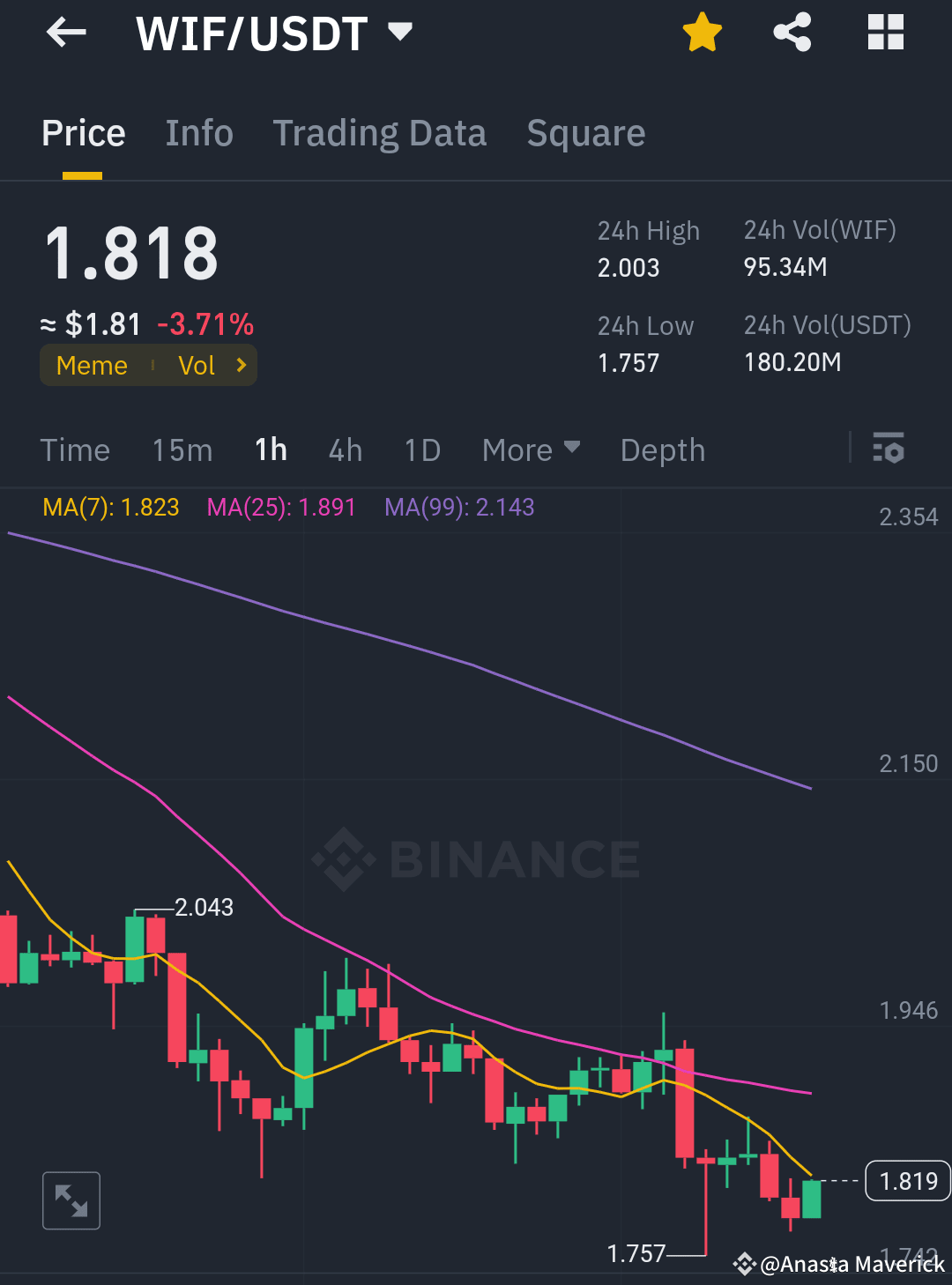
Task: Share the WIF/USDT chart
Action: 792,31
